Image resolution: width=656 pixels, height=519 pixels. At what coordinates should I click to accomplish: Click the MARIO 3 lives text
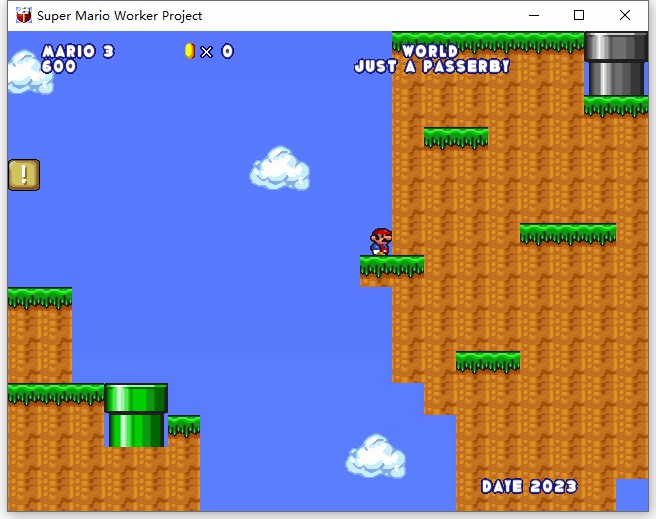point(78,51)
